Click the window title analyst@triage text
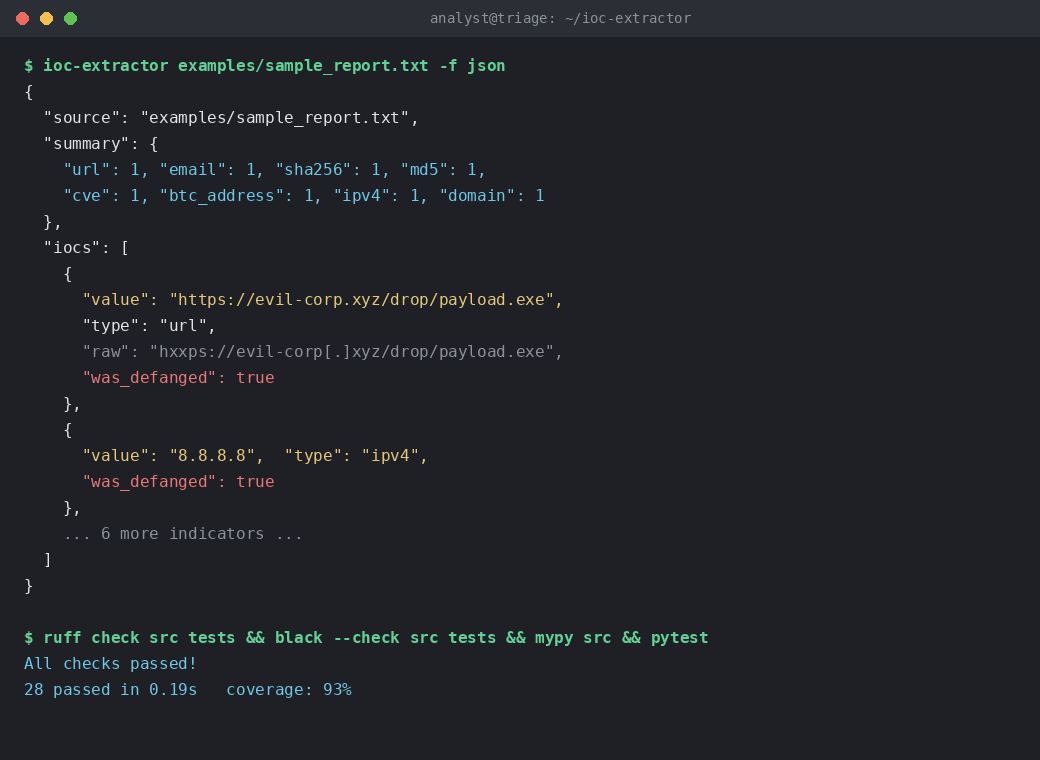 pos(560,19)
